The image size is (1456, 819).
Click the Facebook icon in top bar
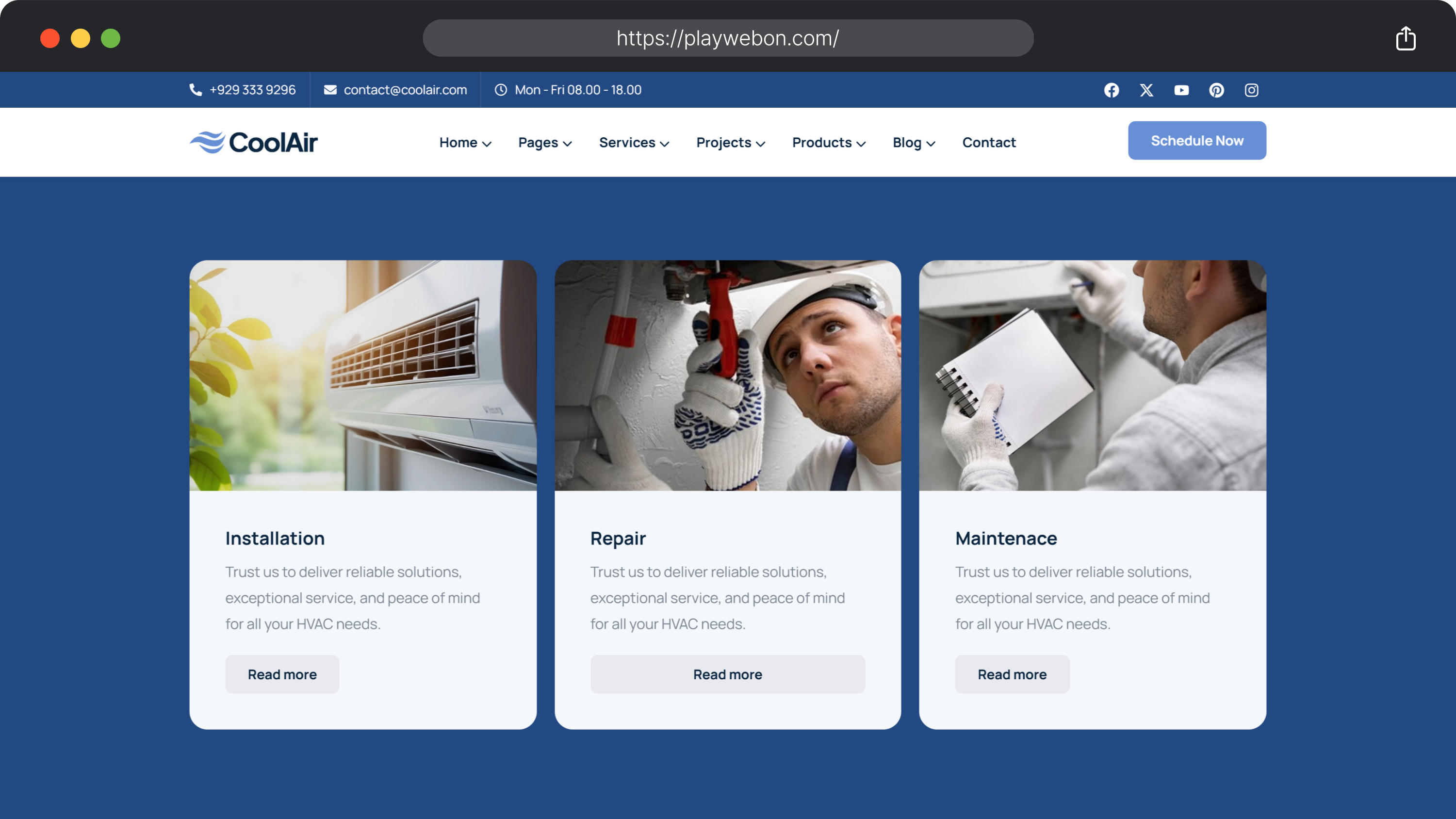click(x=1111, y=90)
